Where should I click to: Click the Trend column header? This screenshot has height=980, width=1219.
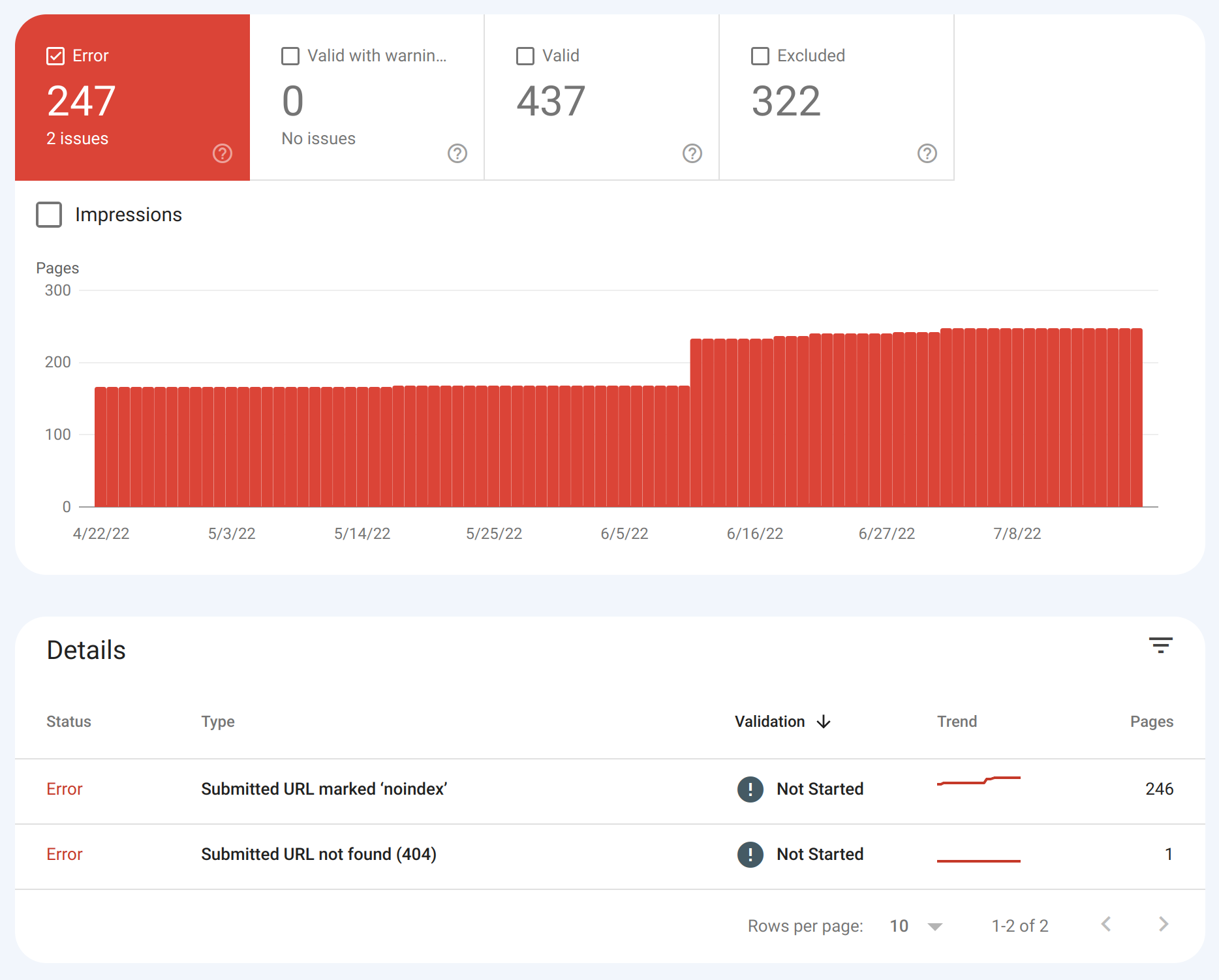coord(957,722)
